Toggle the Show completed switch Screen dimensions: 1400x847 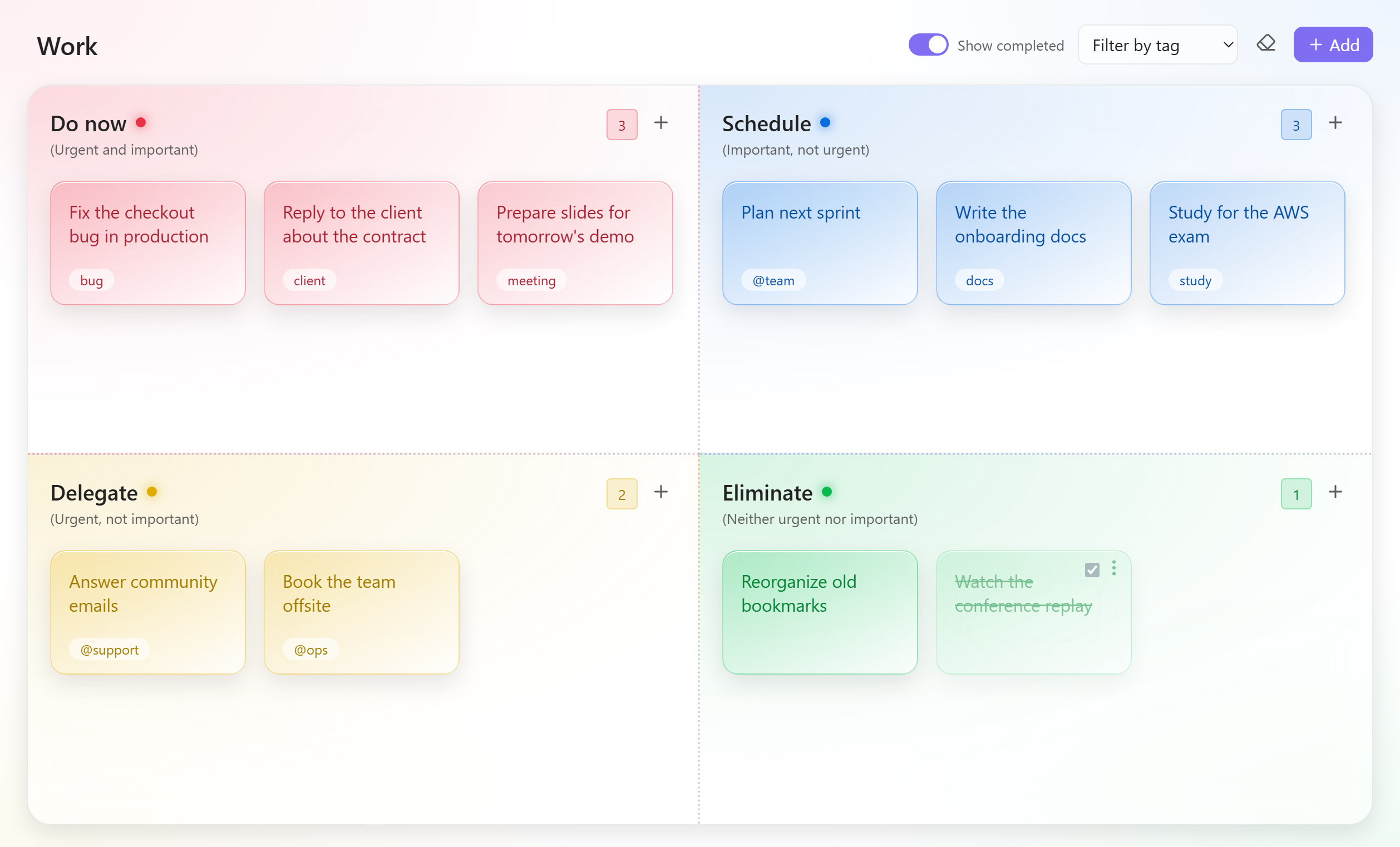click(x=928, y=45)
